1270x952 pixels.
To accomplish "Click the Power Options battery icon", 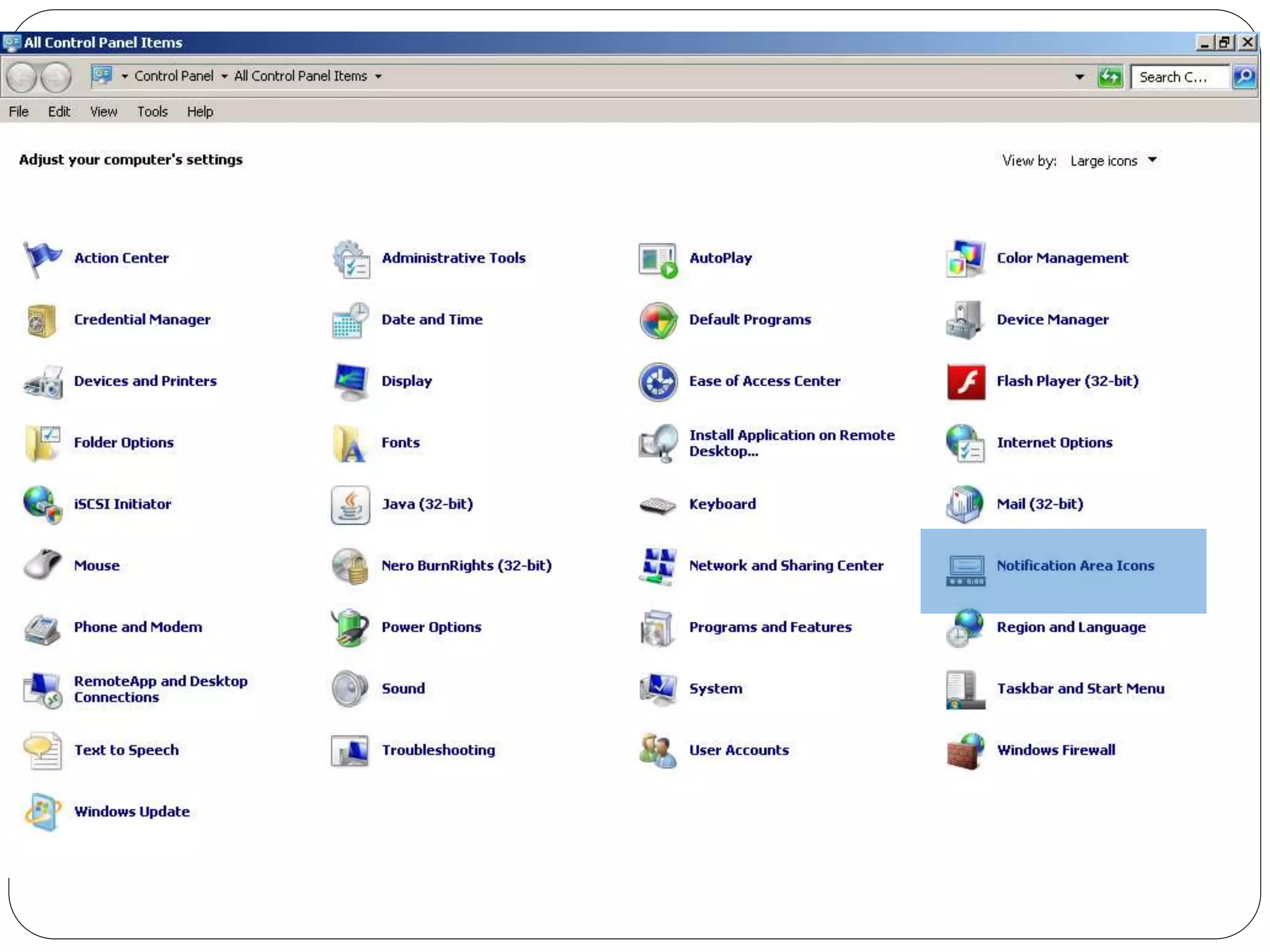I will pos(350,627).
